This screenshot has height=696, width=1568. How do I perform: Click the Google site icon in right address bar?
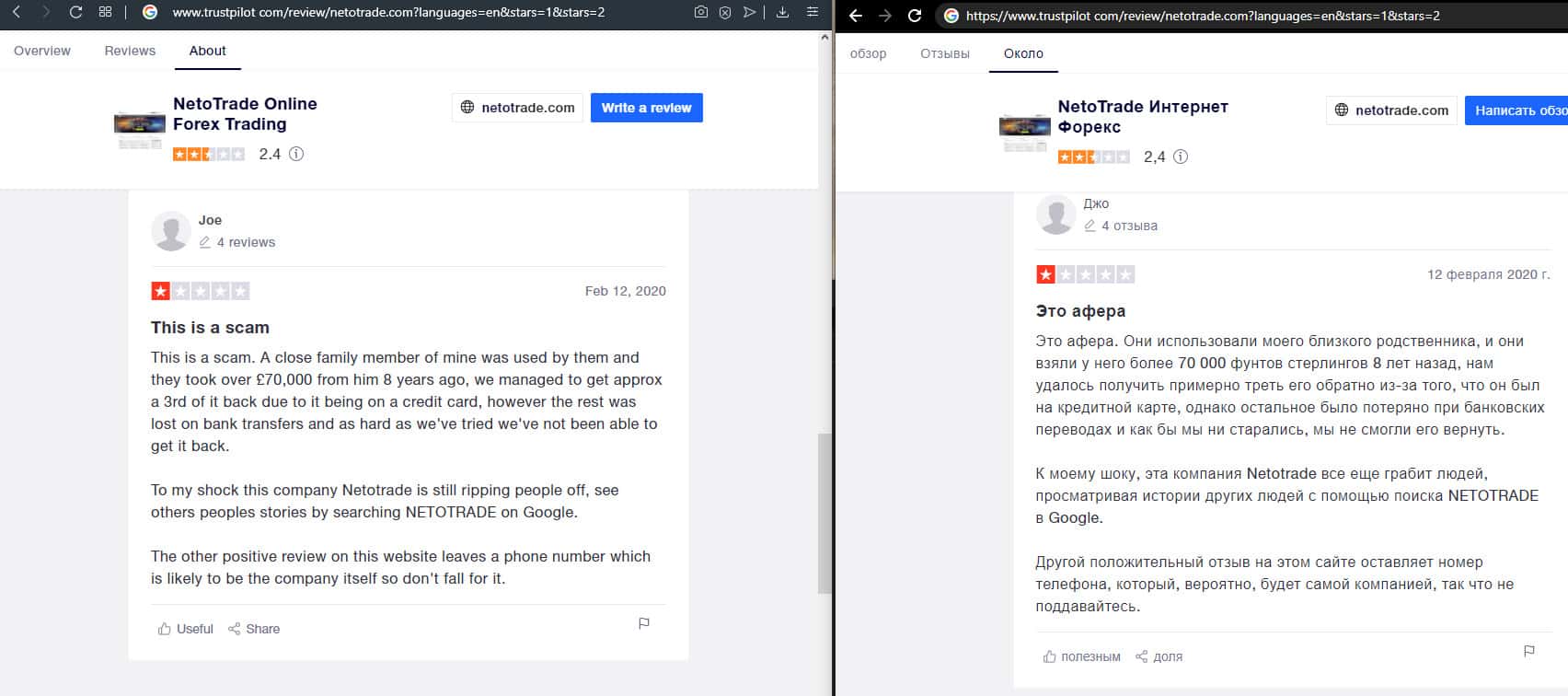(951, 16)
